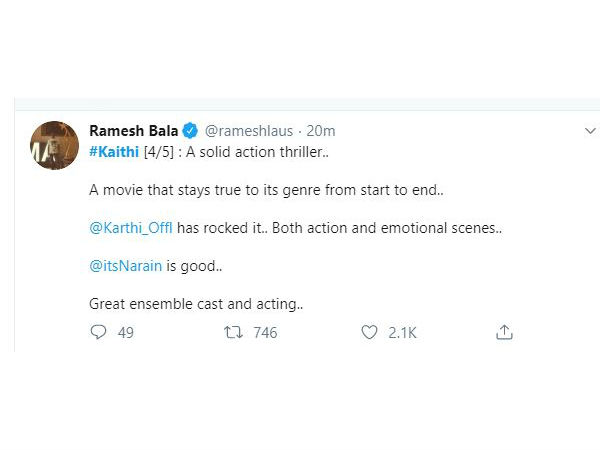
Task: Open the @itsNarain profile mention
Action: (126, 265)
